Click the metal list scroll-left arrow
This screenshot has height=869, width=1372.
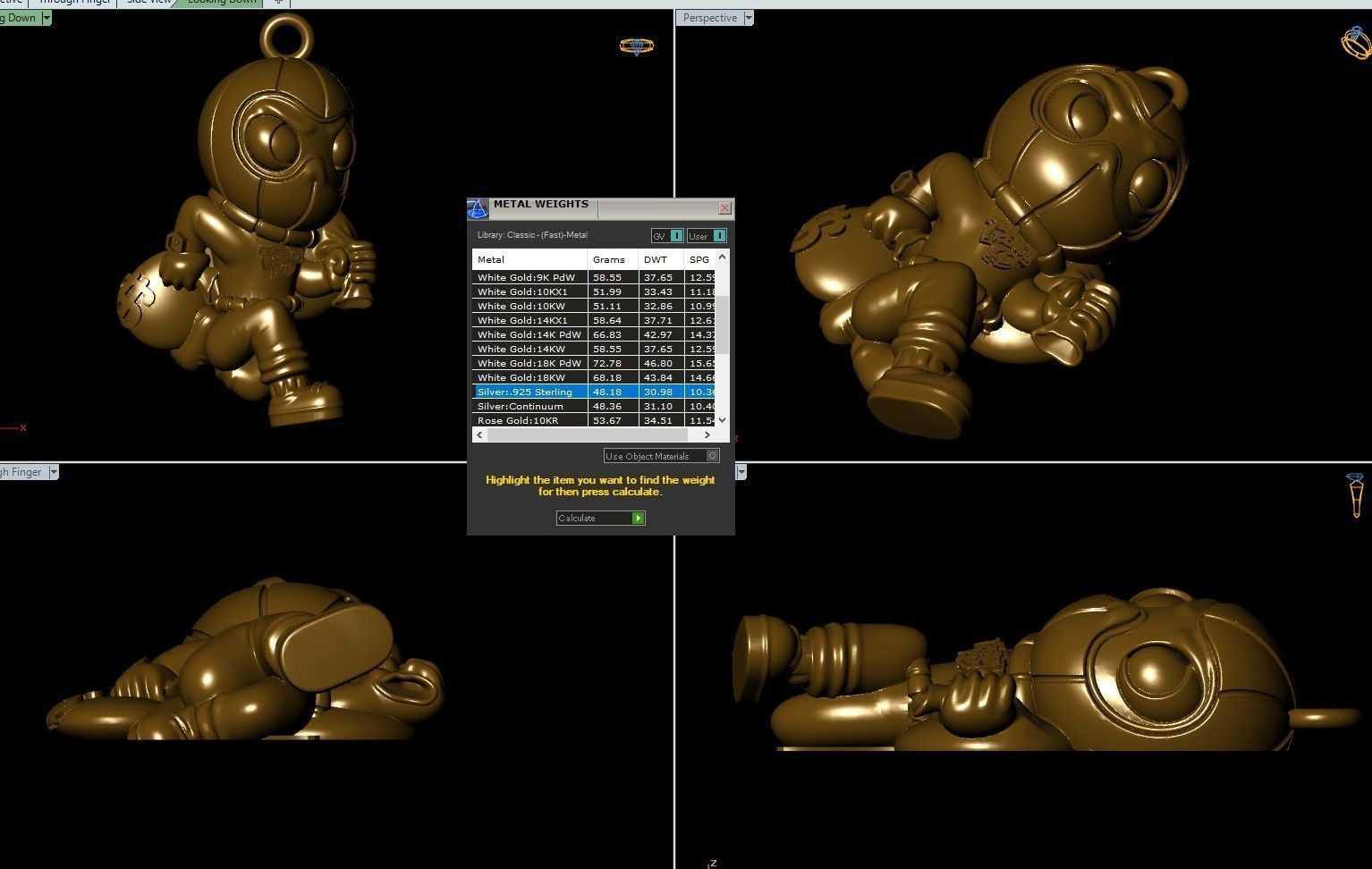tap(479, 434)
